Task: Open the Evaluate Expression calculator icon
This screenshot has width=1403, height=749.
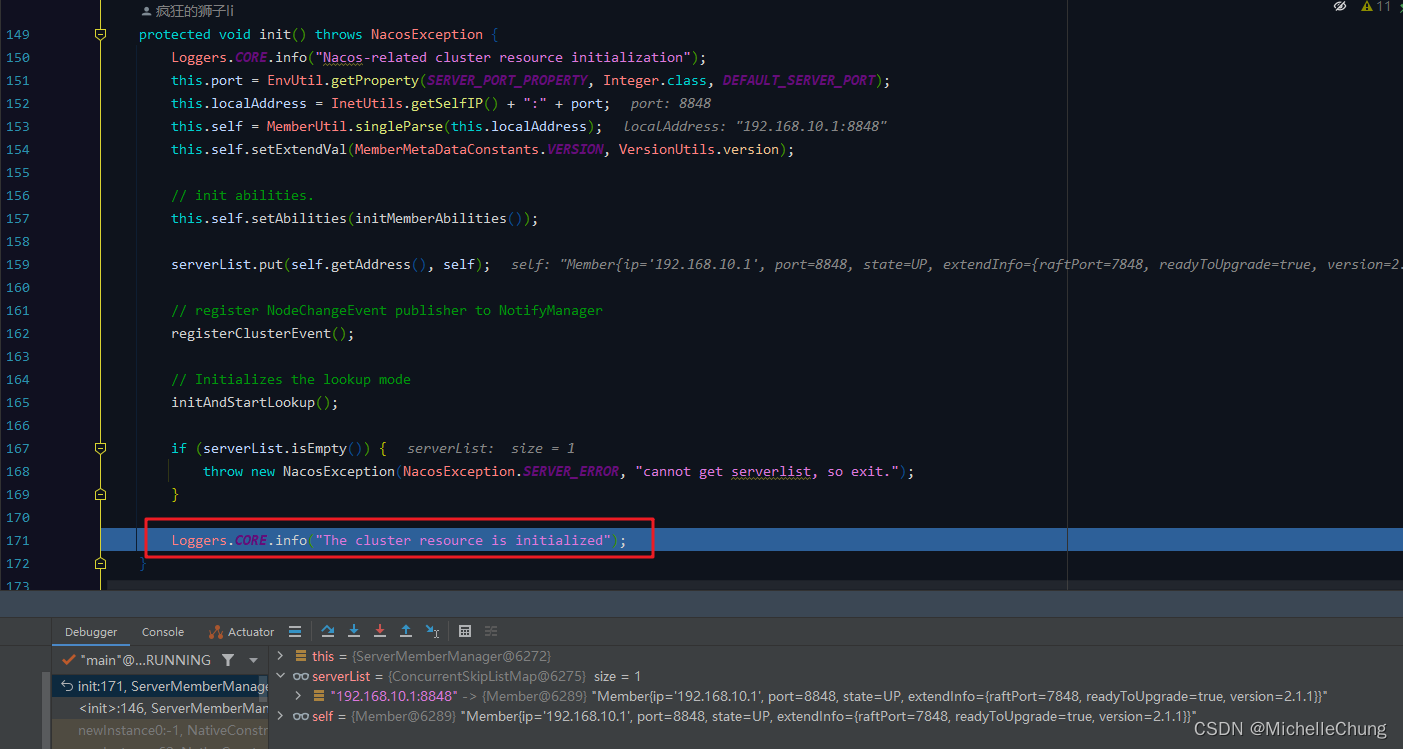Action: (465, 631)
